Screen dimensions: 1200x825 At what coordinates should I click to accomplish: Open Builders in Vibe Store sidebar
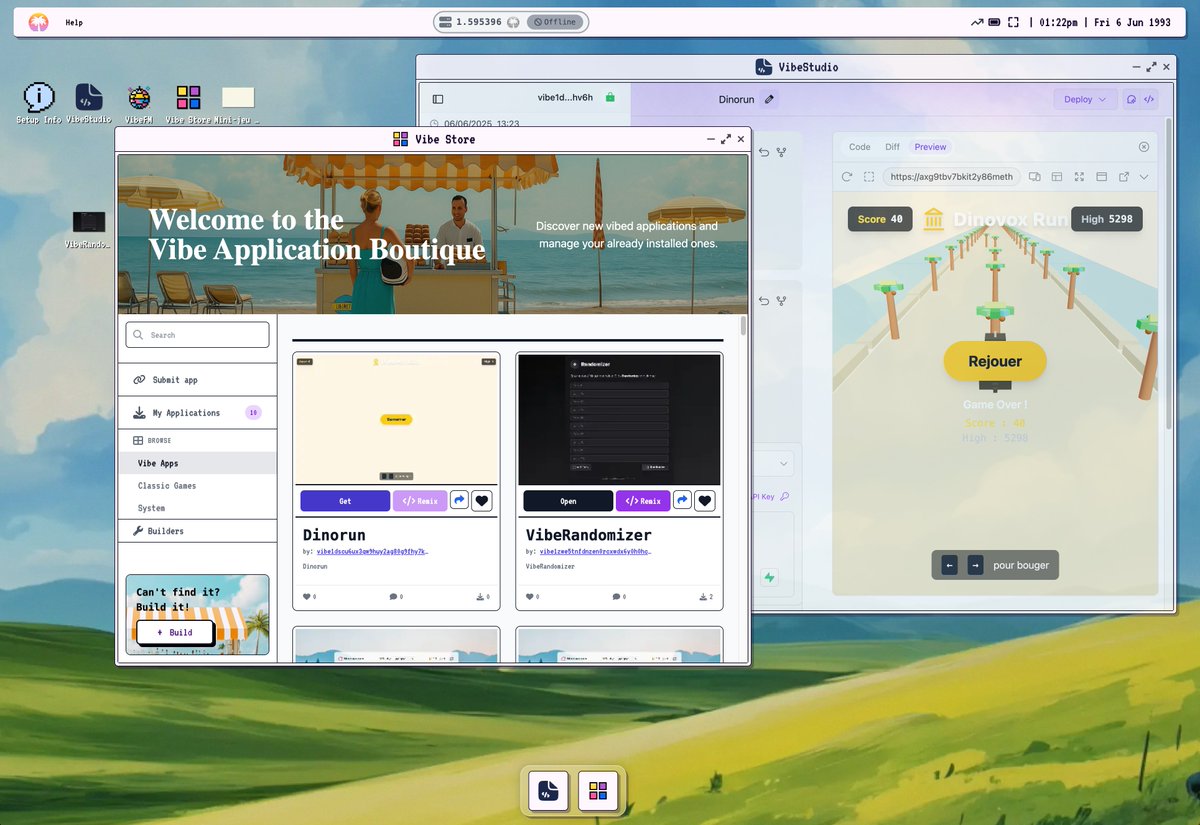pyautogui.click(x=197, y=531)
